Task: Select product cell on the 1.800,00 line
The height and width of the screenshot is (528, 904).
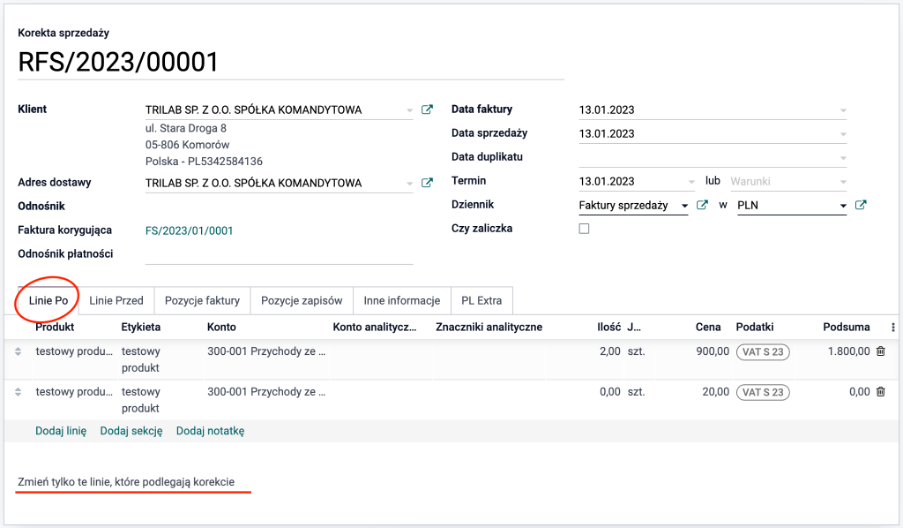Action: tap(74, 351)
